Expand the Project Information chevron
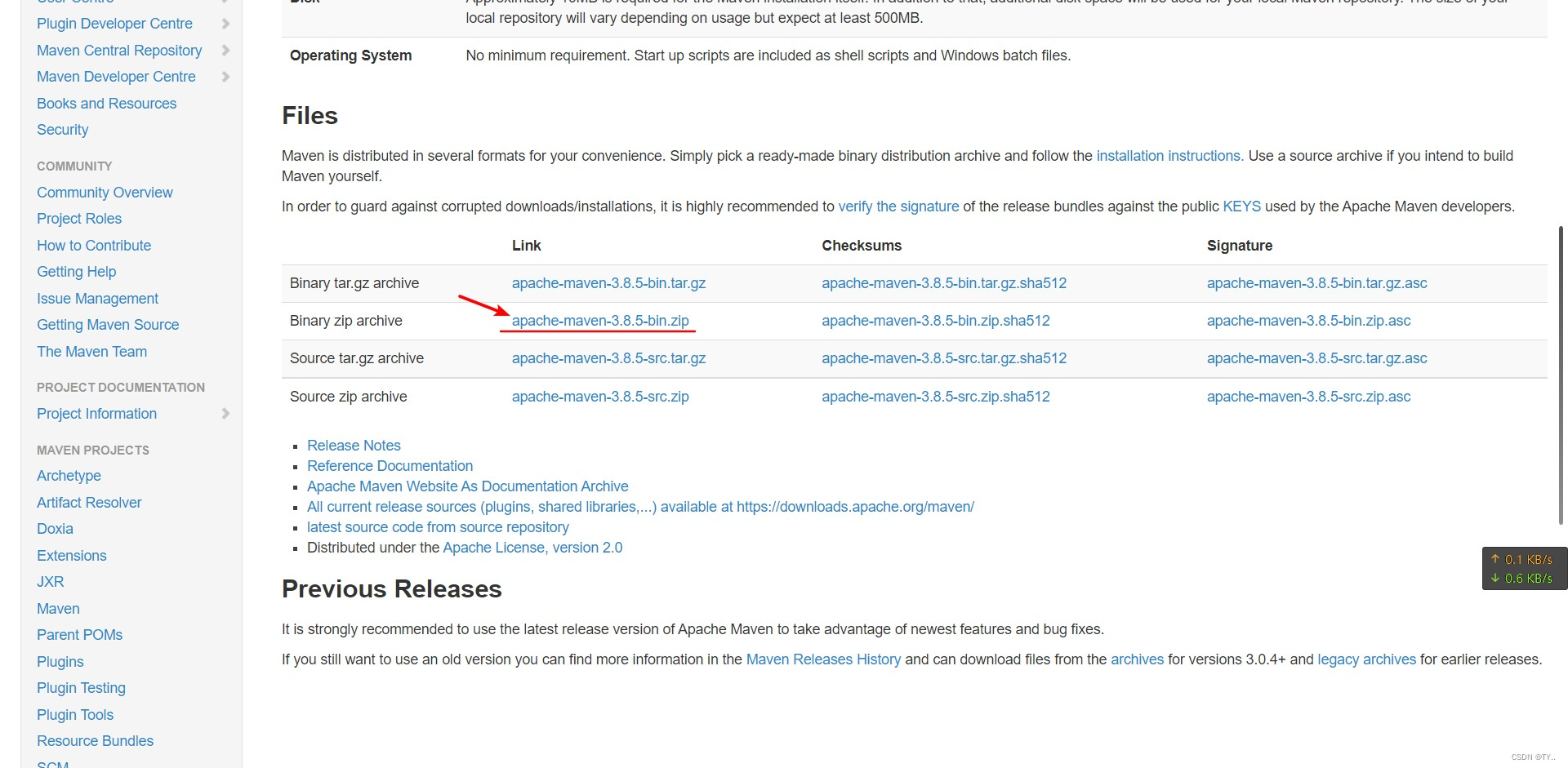The height and width of the screenshot is (768, 1568). coord(225,414)
